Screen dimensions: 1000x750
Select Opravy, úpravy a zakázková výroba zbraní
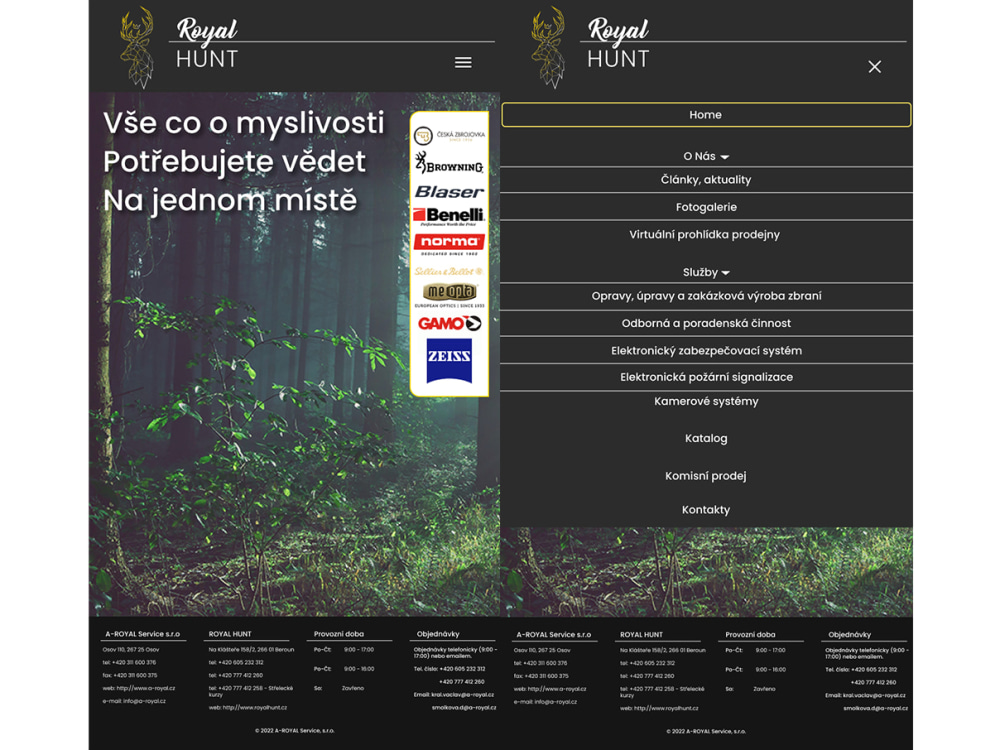pos(706,296)
